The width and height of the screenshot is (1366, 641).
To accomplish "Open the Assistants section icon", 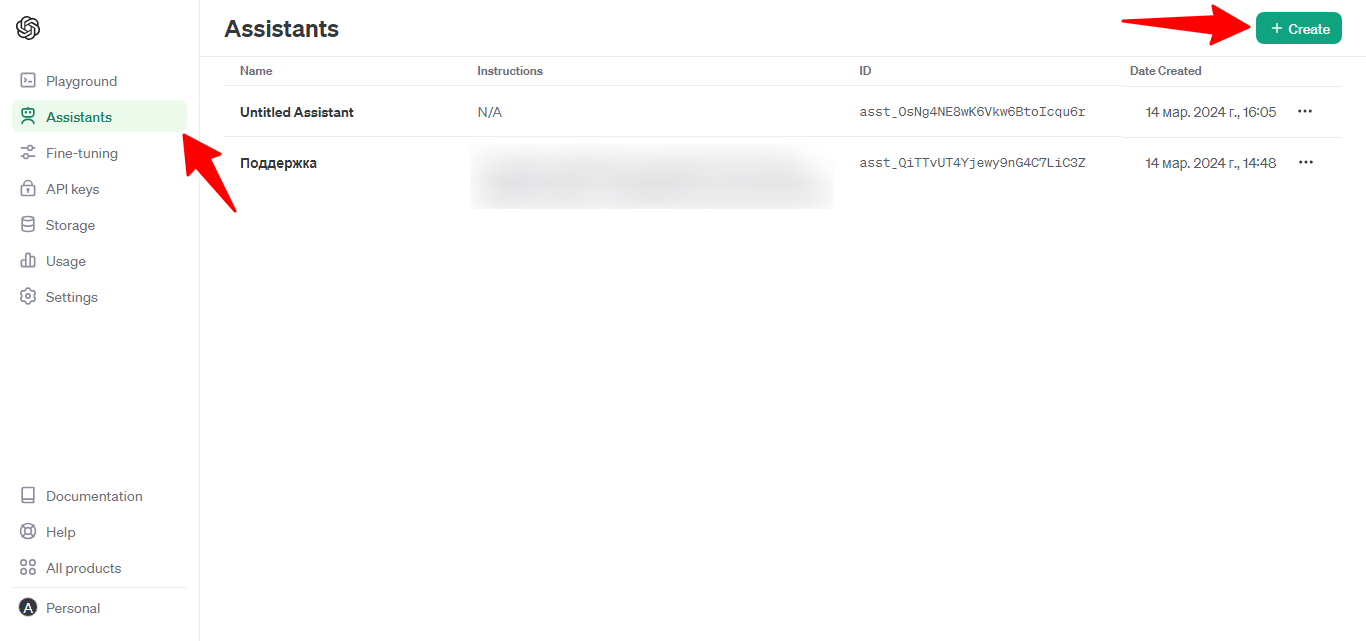I will [x=28, y=116].
